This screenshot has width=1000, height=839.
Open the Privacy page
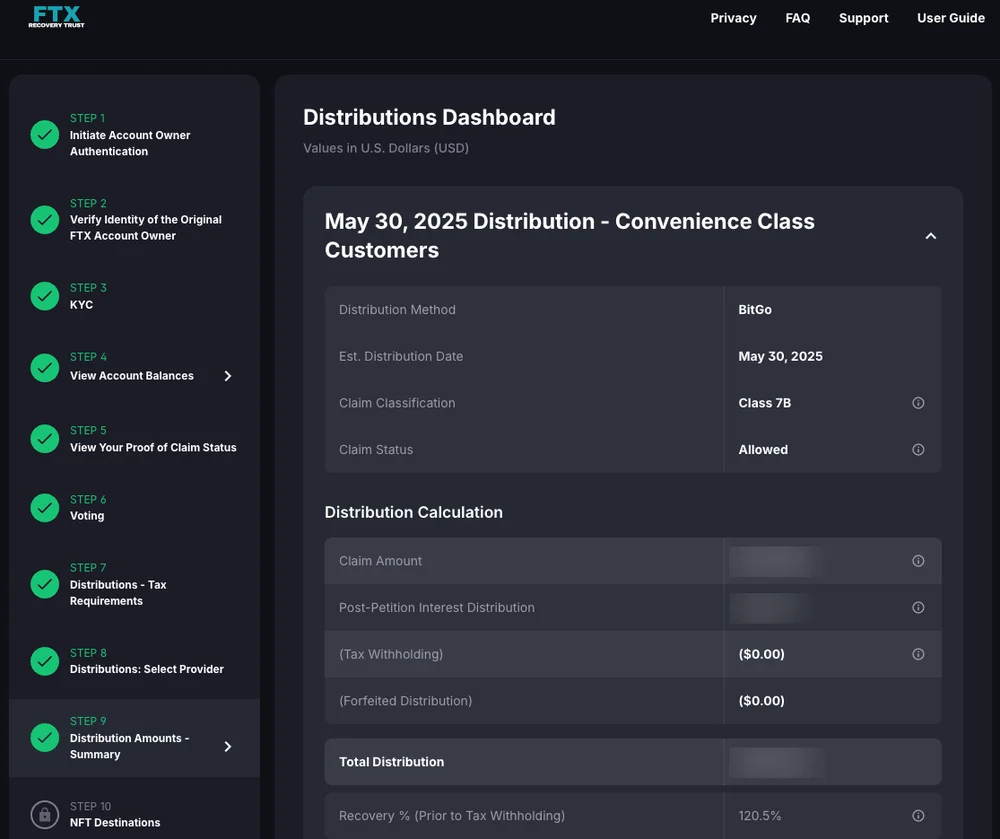pyautogui.click(x=733, y=18)
